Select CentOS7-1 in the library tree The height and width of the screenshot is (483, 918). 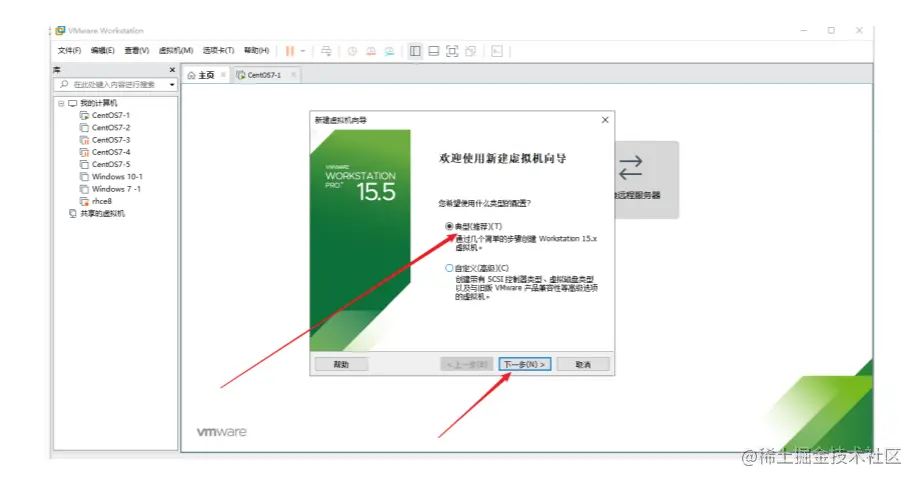coord(111,115)
